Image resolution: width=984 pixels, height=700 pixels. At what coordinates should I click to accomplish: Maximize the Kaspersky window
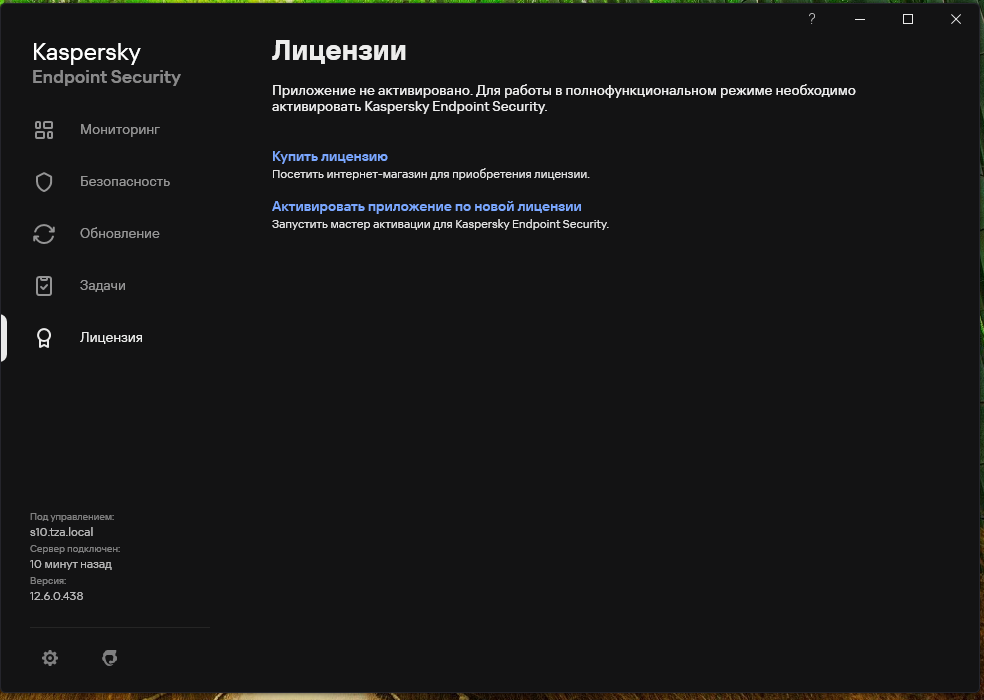click(908, 19)
